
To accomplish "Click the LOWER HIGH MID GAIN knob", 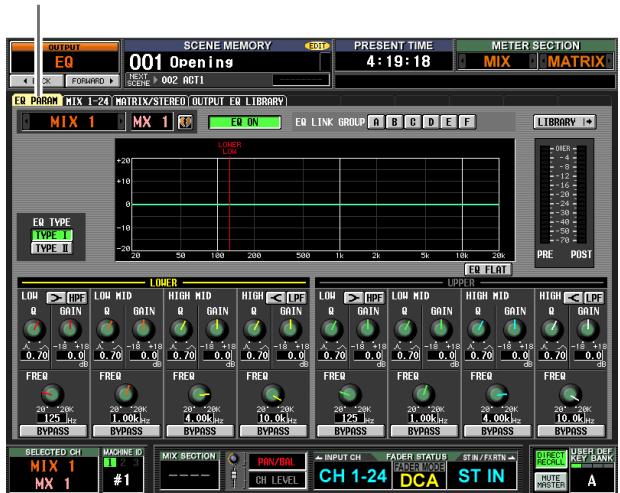I will click(217, 329).
